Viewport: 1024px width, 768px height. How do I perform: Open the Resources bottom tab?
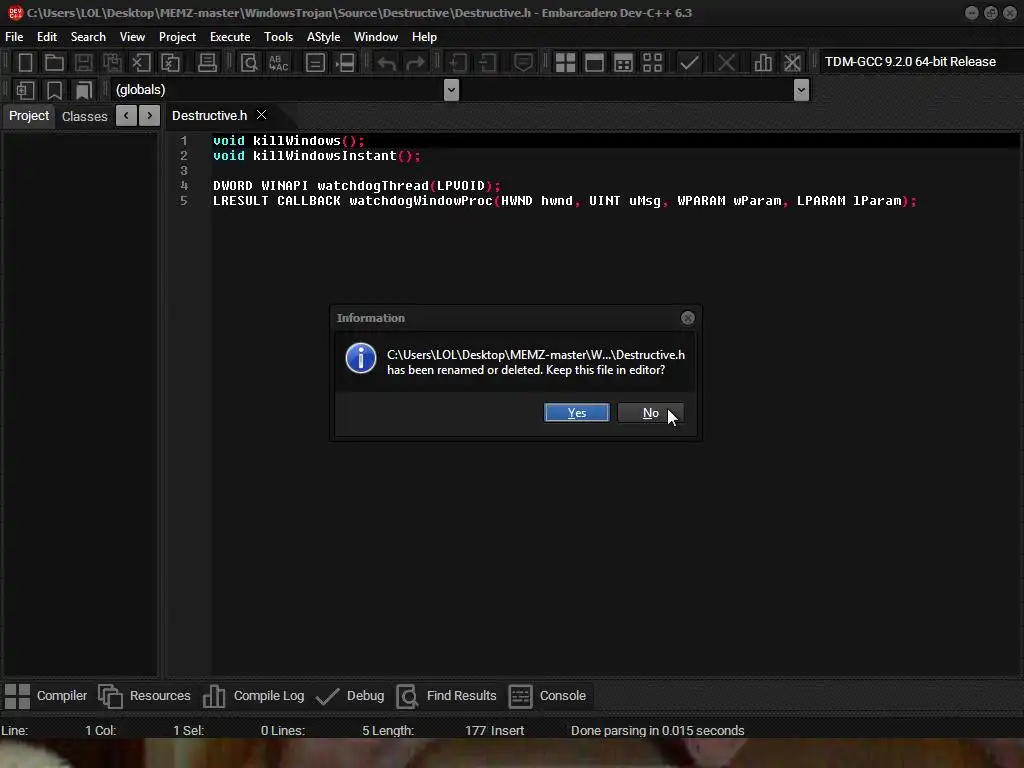pos(144,696)
